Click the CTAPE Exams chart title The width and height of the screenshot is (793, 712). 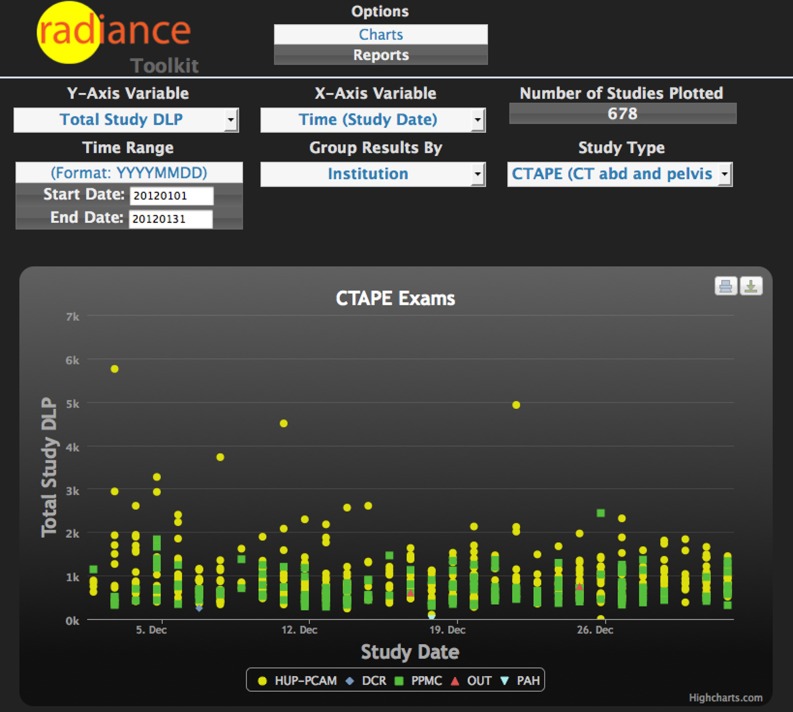(x=395, y=298)
